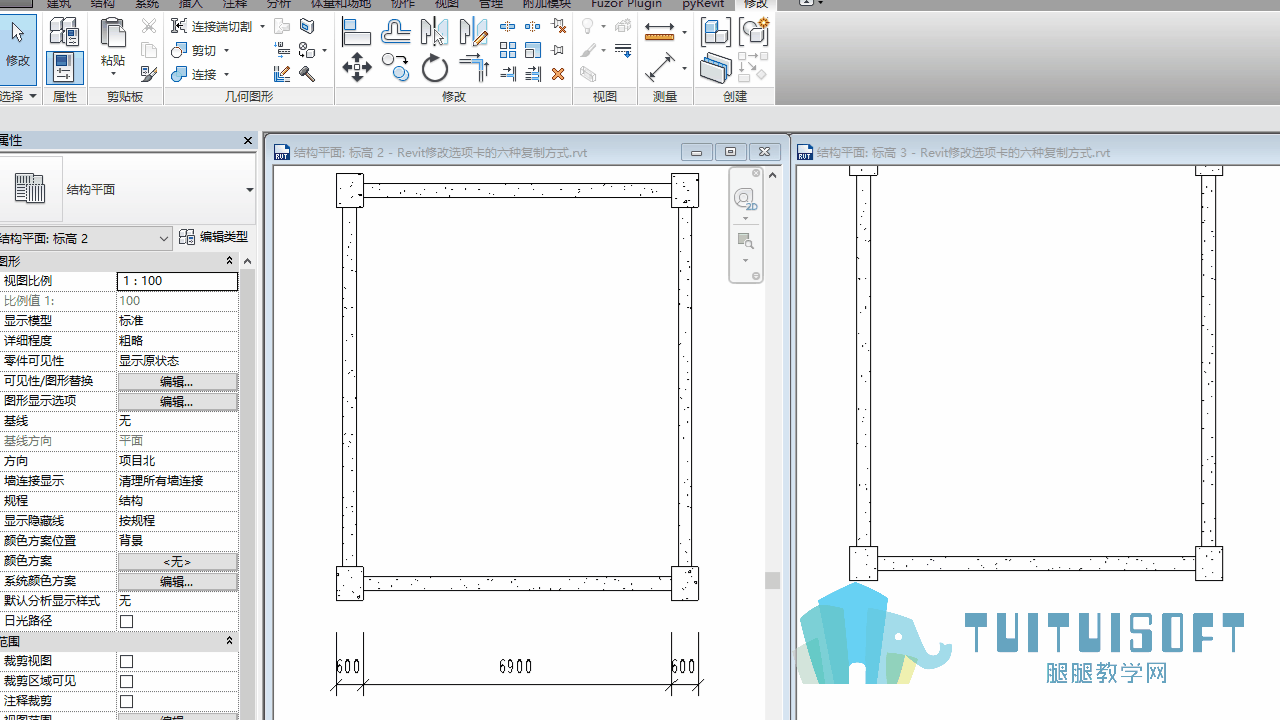Switch to the pyRevit ribbon tab
The image size is (1280, 720).
[x=703, y=4]
